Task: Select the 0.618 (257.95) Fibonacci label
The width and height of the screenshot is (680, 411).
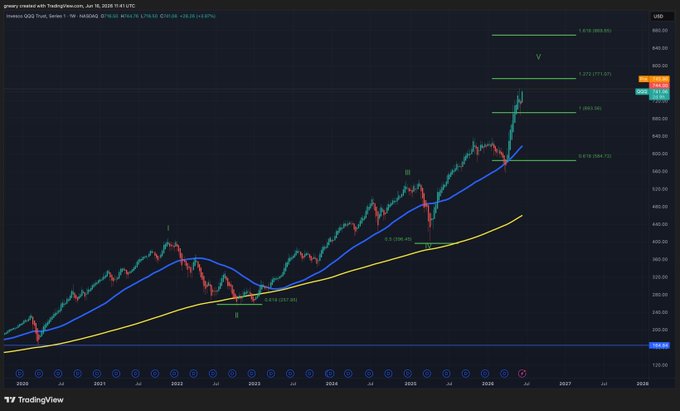Action: point(281,300)
